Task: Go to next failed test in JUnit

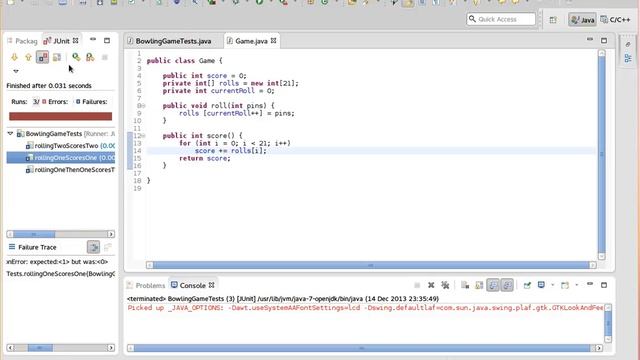Action: [x=14, y=57]
